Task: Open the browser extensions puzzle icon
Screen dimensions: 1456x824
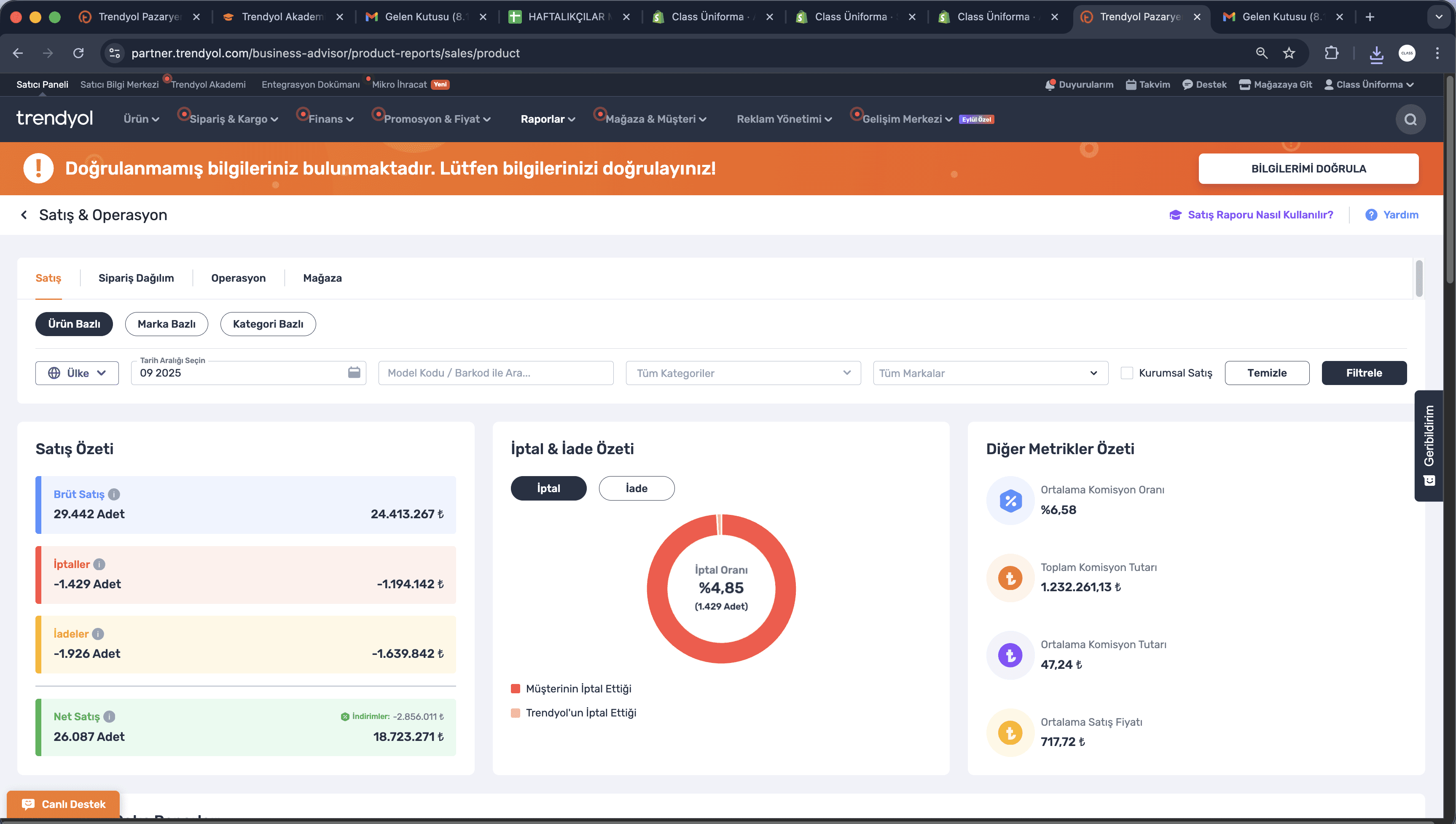Action: click(1332, 53)
